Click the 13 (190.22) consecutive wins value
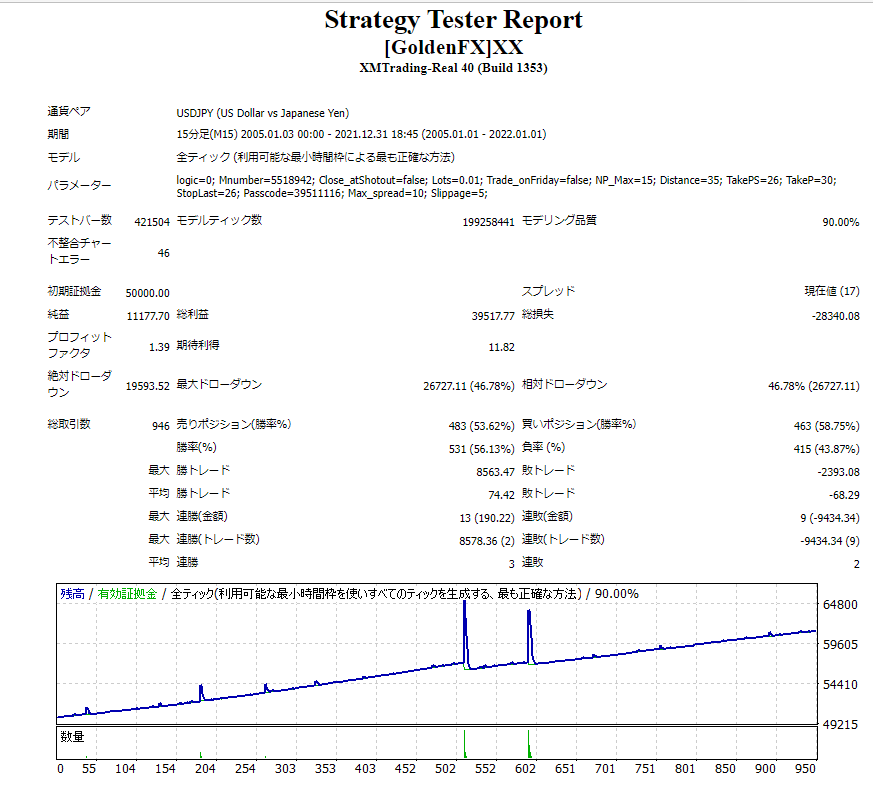Image resolution: width=873 pixels, height=785 pixels. [x=487, y=518]
